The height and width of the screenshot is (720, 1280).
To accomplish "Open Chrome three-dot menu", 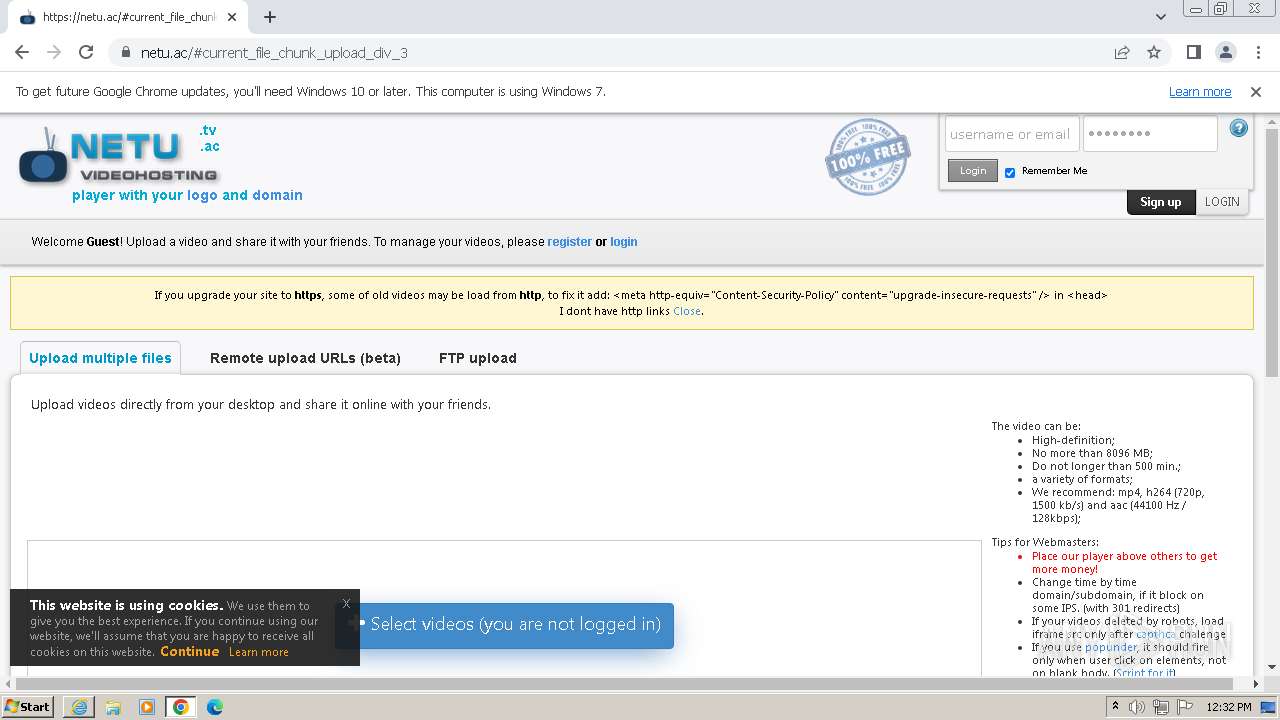I will [x=1257, y=52].
